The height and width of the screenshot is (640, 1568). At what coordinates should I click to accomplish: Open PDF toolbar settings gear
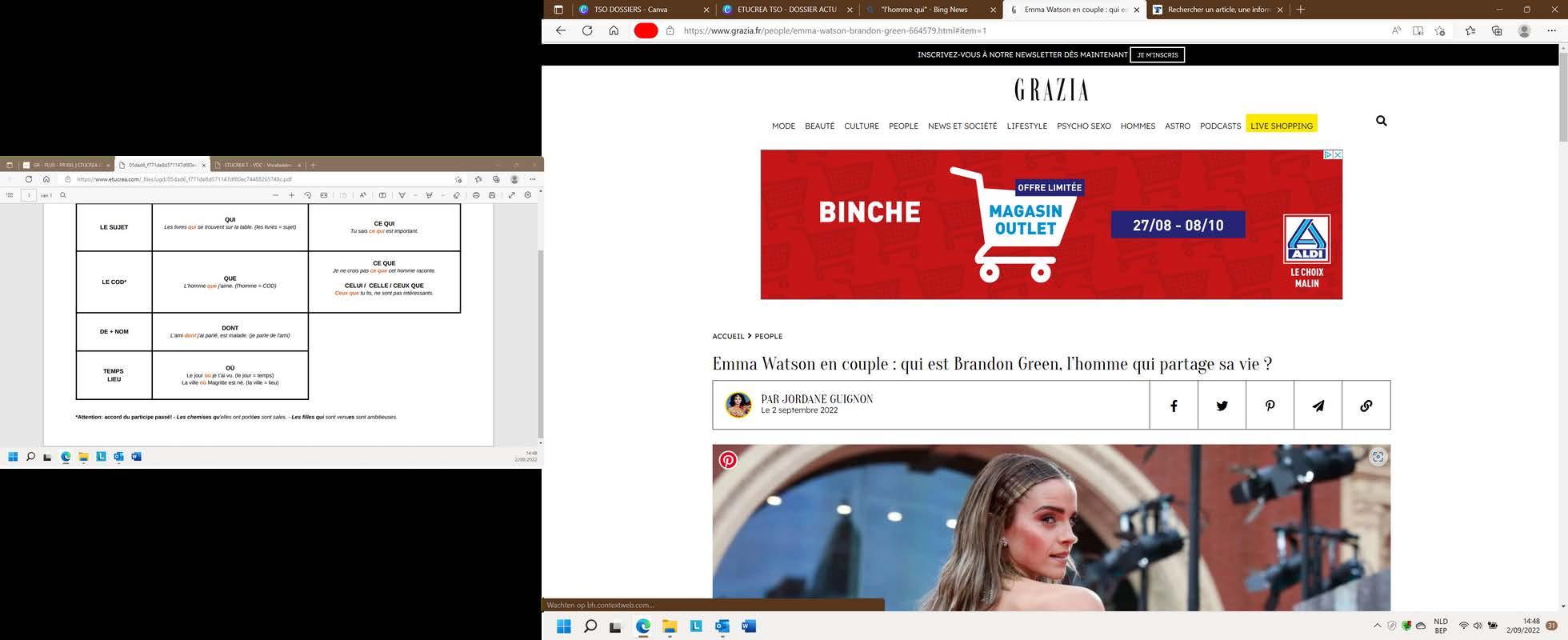527,195
